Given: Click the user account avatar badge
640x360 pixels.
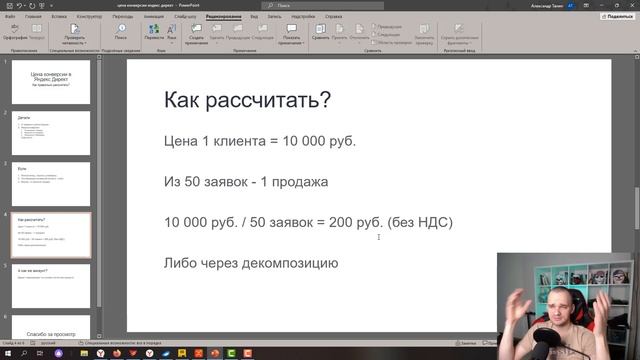Looking at the screenshot, I should 571,6.
